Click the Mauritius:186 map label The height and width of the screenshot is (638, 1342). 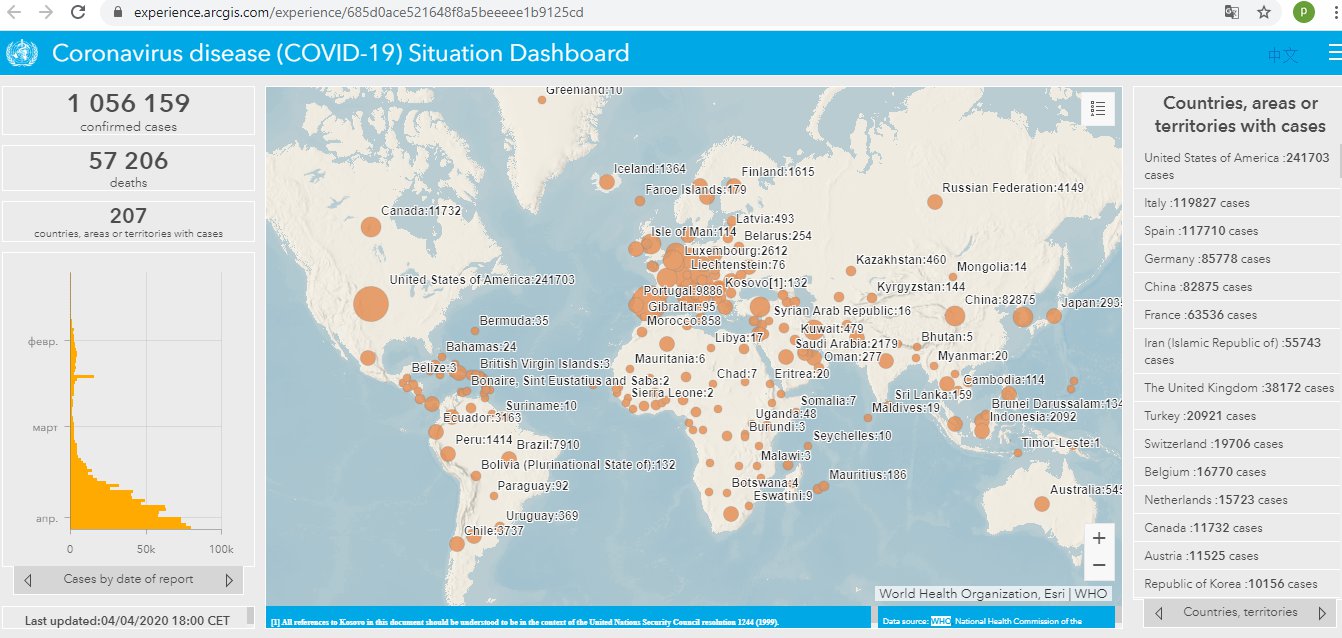pyautogui.click(x=868, y=475)
